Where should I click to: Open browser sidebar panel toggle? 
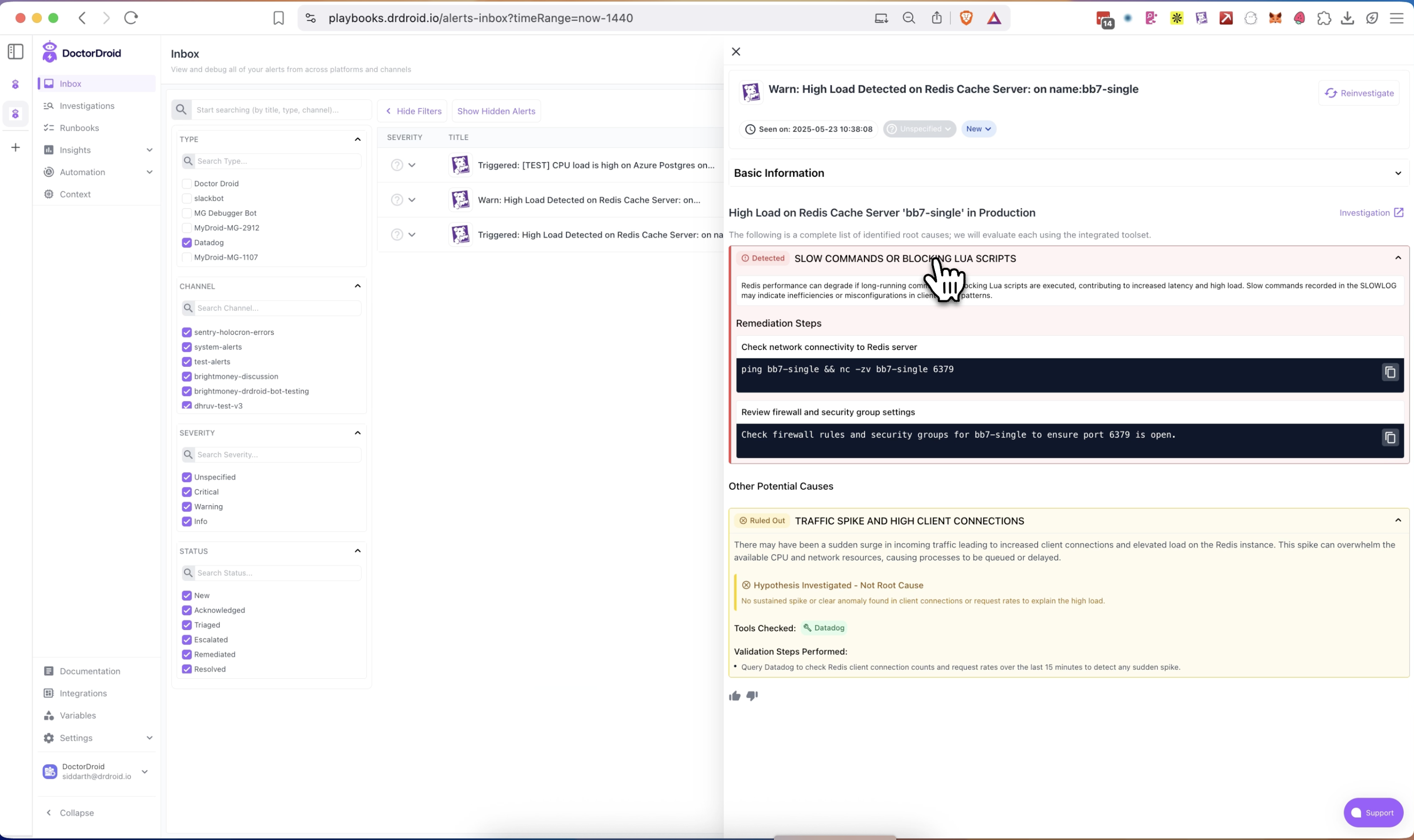click(x=16, y=51)
